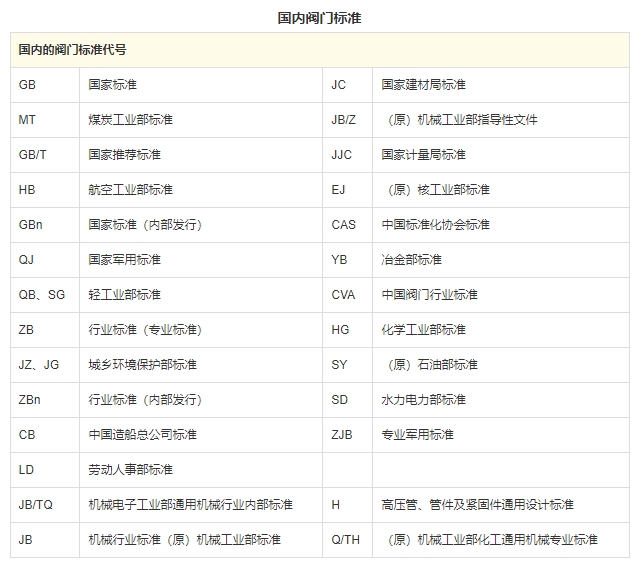The width and height of the screenshot is (643, 574).
Task: Click the QB、SG code cell
Action: (x=45, y=295)
